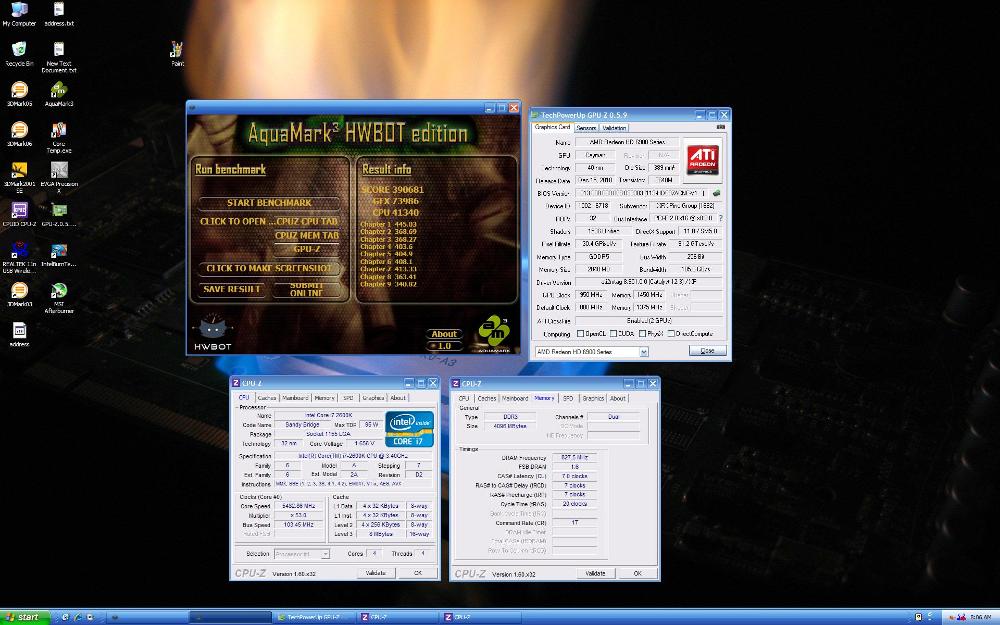Screen dimensions: 1000x625
Task: Open SPD tab in the CPU-Z memory window
Action: 568,398
